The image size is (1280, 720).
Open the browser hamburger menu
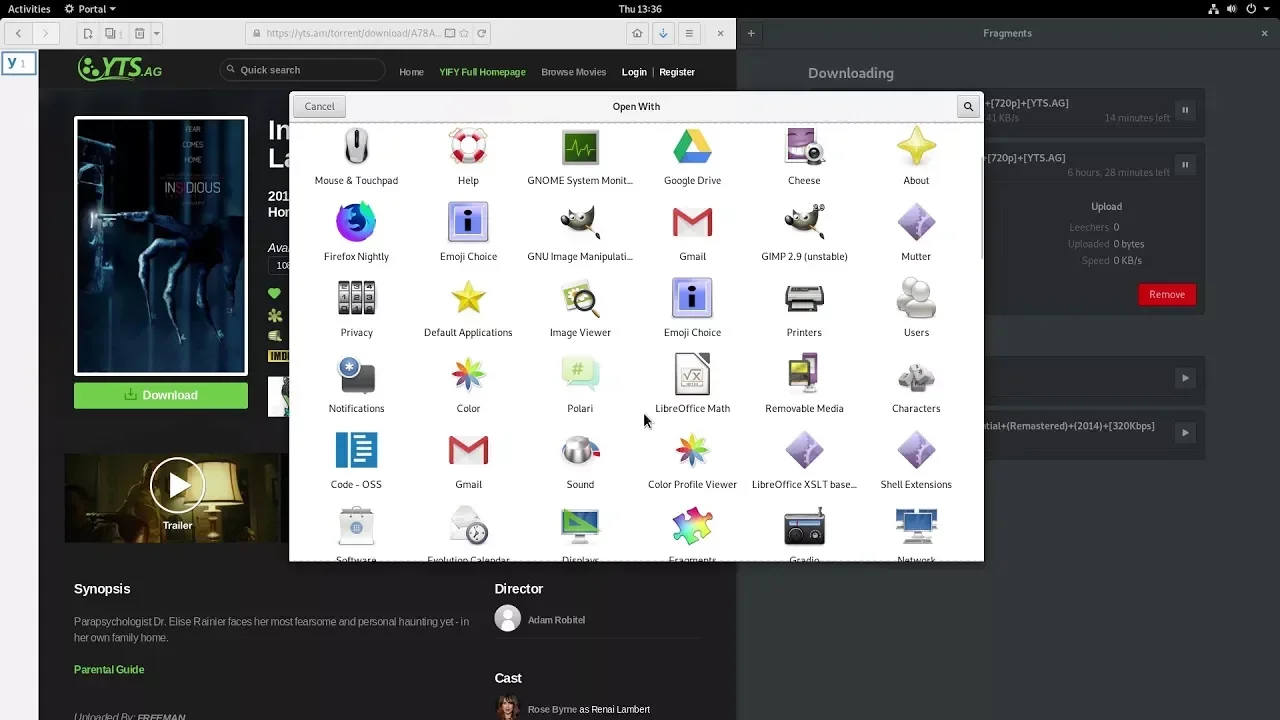pyautogui.click(x=689, y=33)
